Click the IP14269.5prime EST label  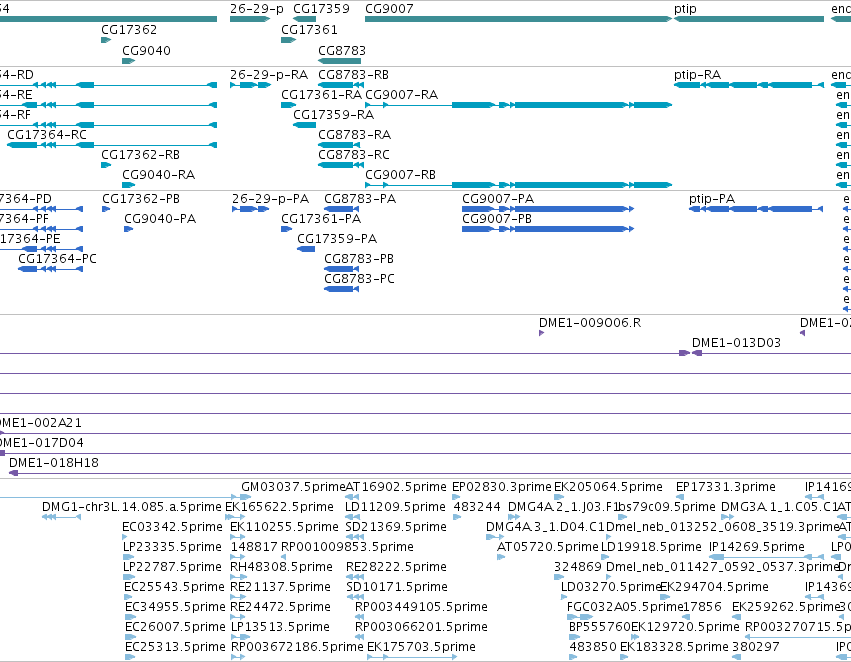pos(757,547)
